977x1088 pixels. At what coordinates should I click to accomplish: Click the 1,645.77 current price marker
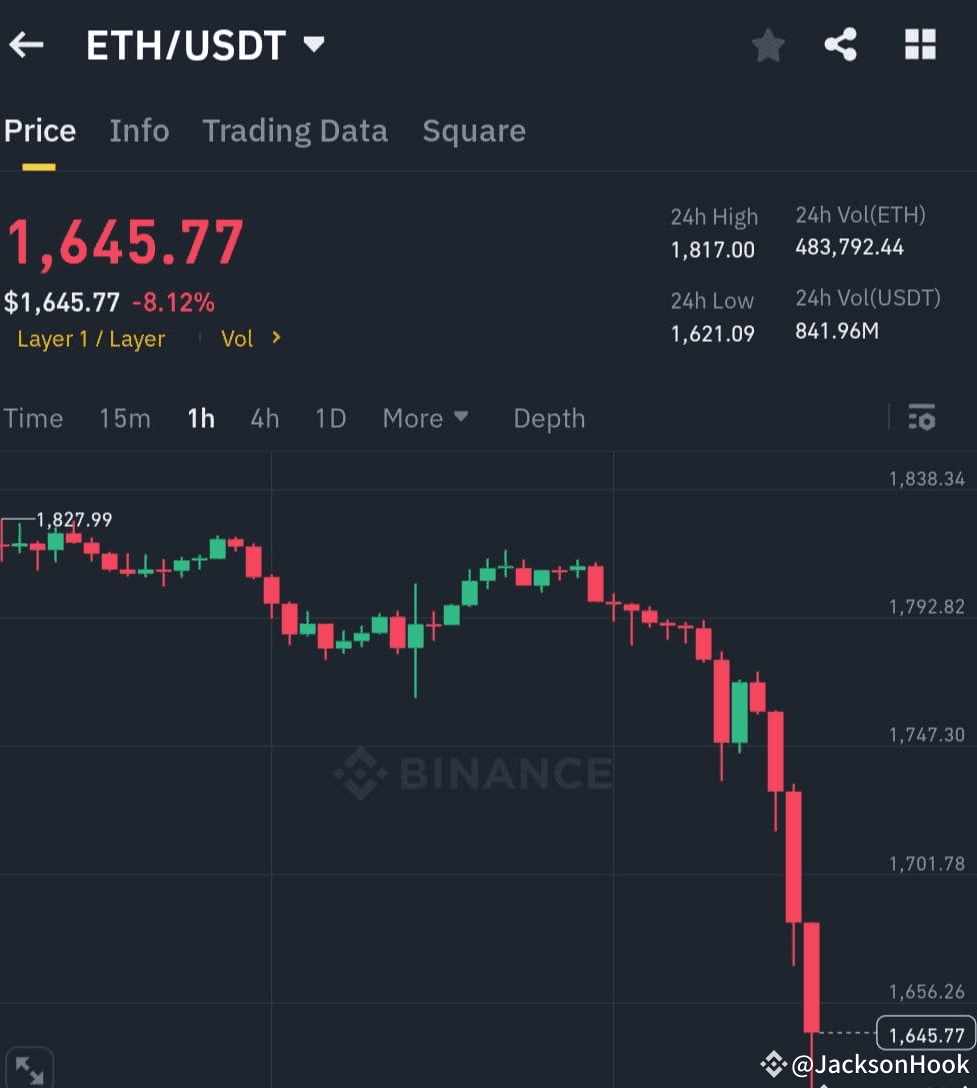tap(926, 1035)
